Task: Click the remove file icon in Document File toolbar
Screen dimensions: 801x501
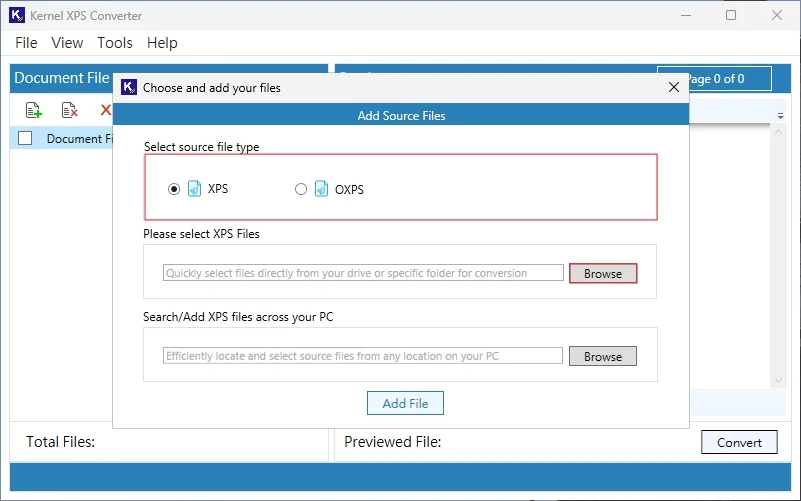Action: [x=69, y=110]
